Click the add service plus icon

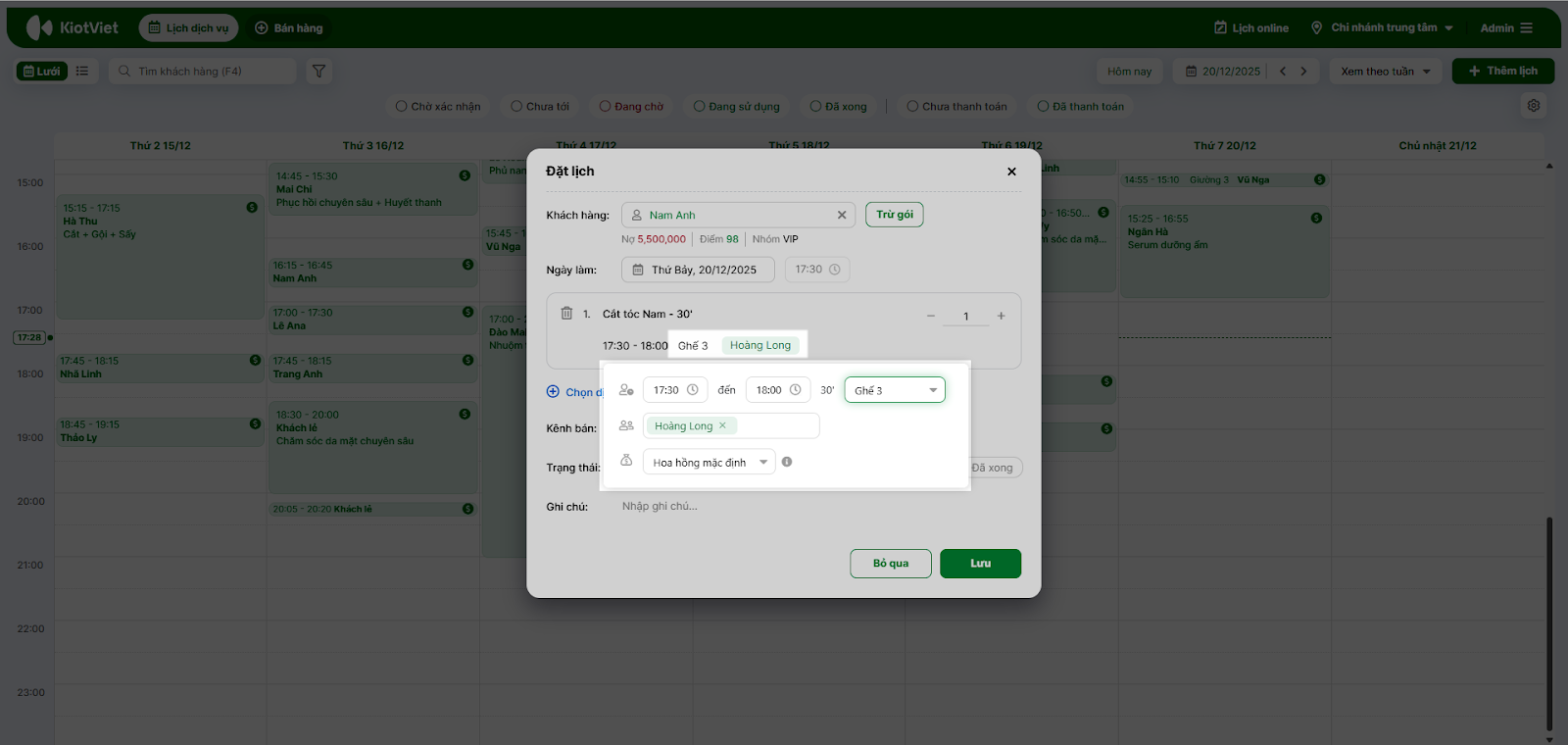[553, 391]
